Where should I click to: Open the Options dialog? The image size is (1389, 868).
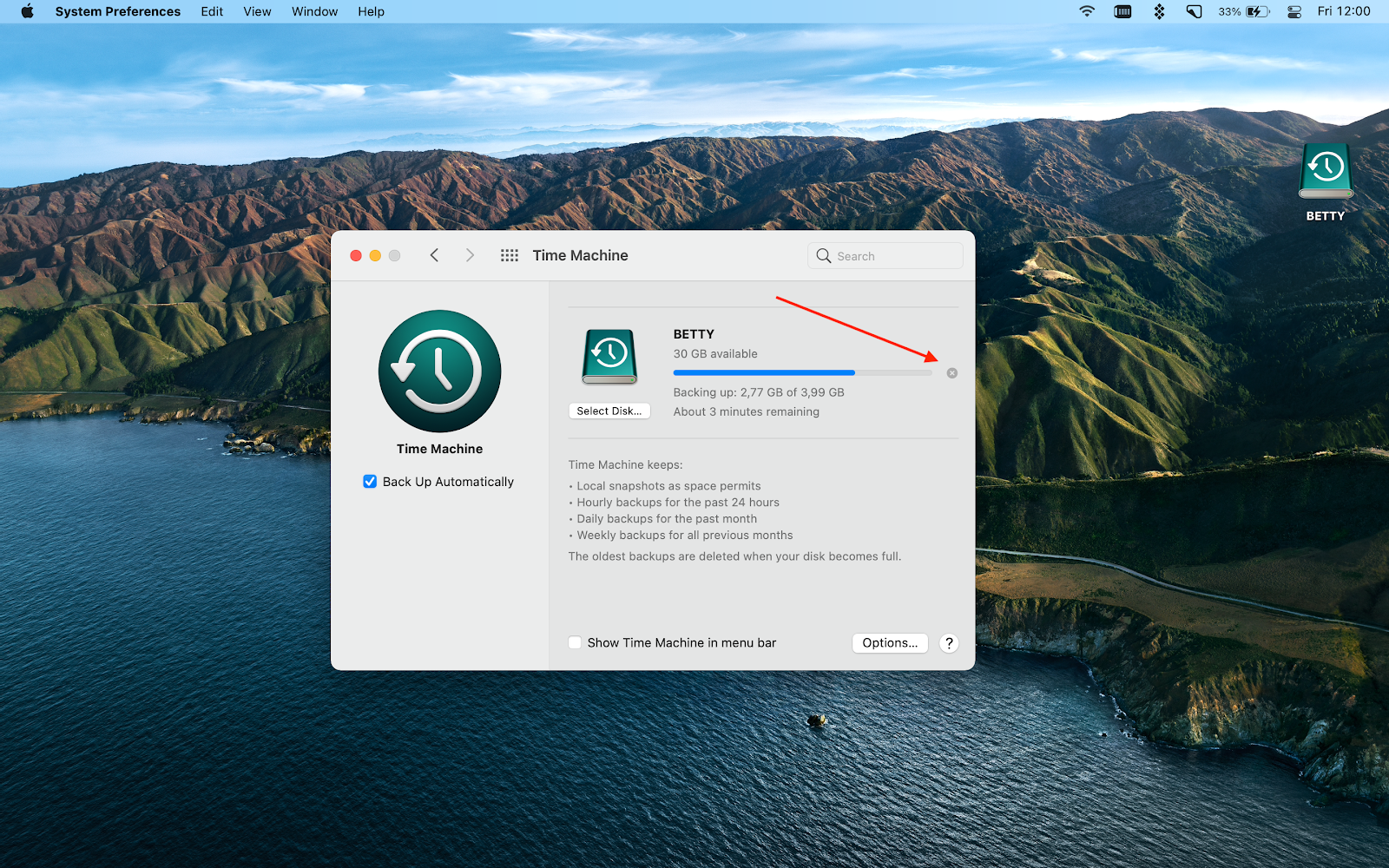(890, 643)
